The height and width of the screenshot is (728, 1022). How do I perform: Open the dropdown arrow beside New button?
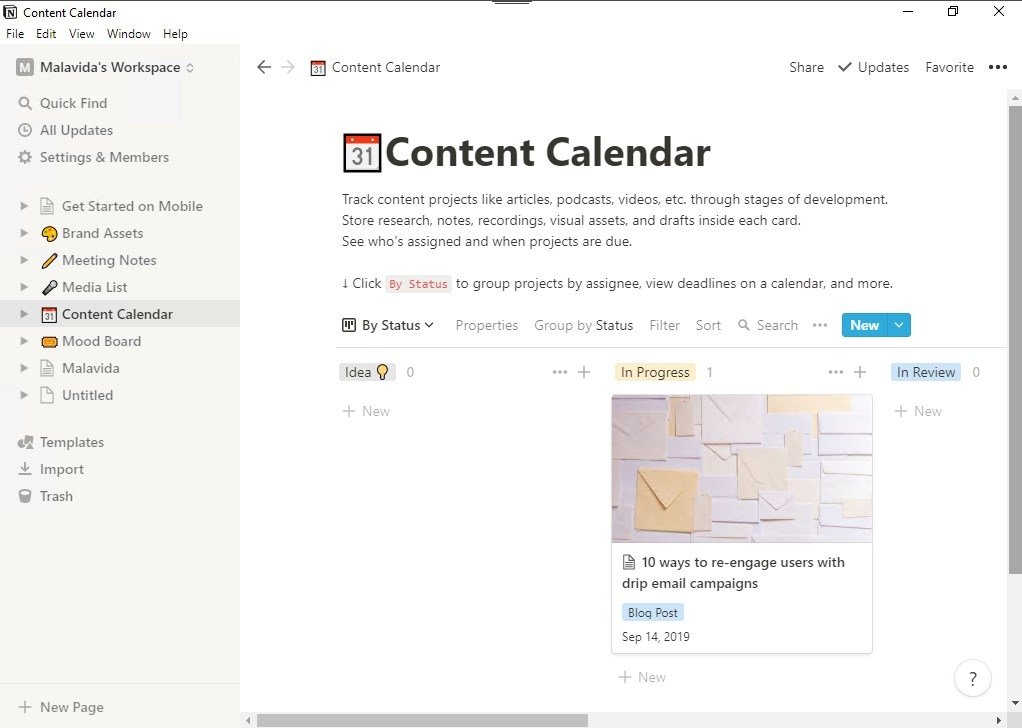[x=899, y=325]
